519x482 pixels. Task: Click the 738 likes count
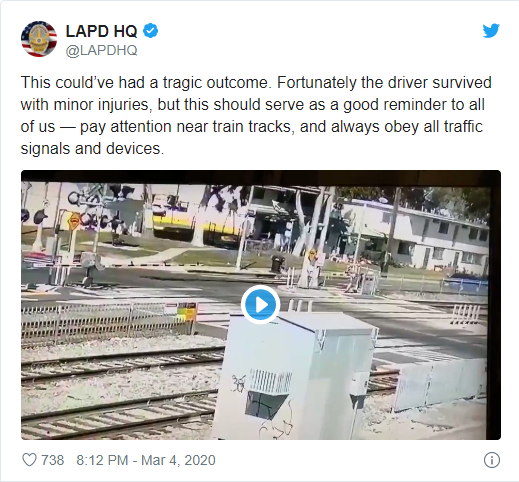[x=53, y=460]
